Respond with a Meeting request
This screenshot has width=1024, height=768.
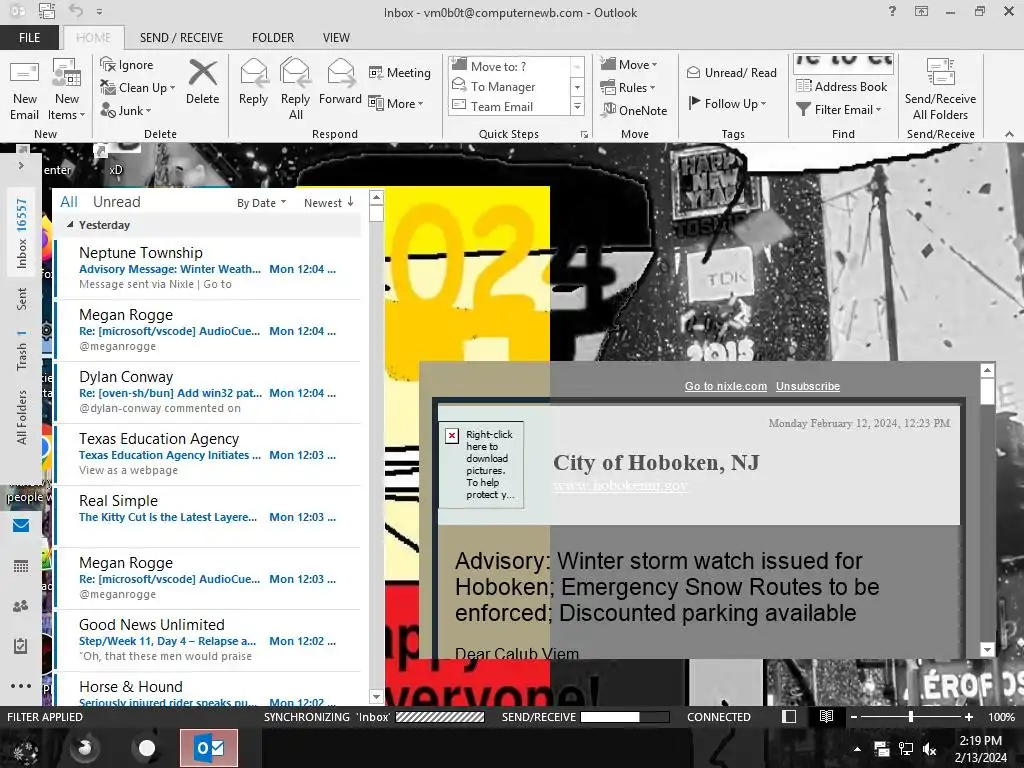[400, 72]
